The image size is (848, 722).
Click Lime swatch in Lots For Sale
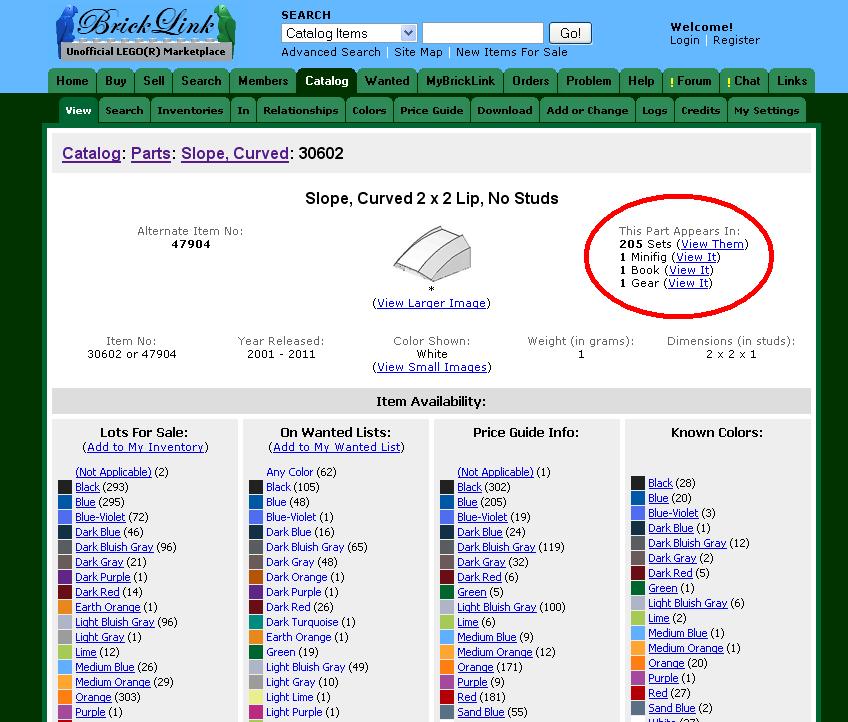coord(65,652)
